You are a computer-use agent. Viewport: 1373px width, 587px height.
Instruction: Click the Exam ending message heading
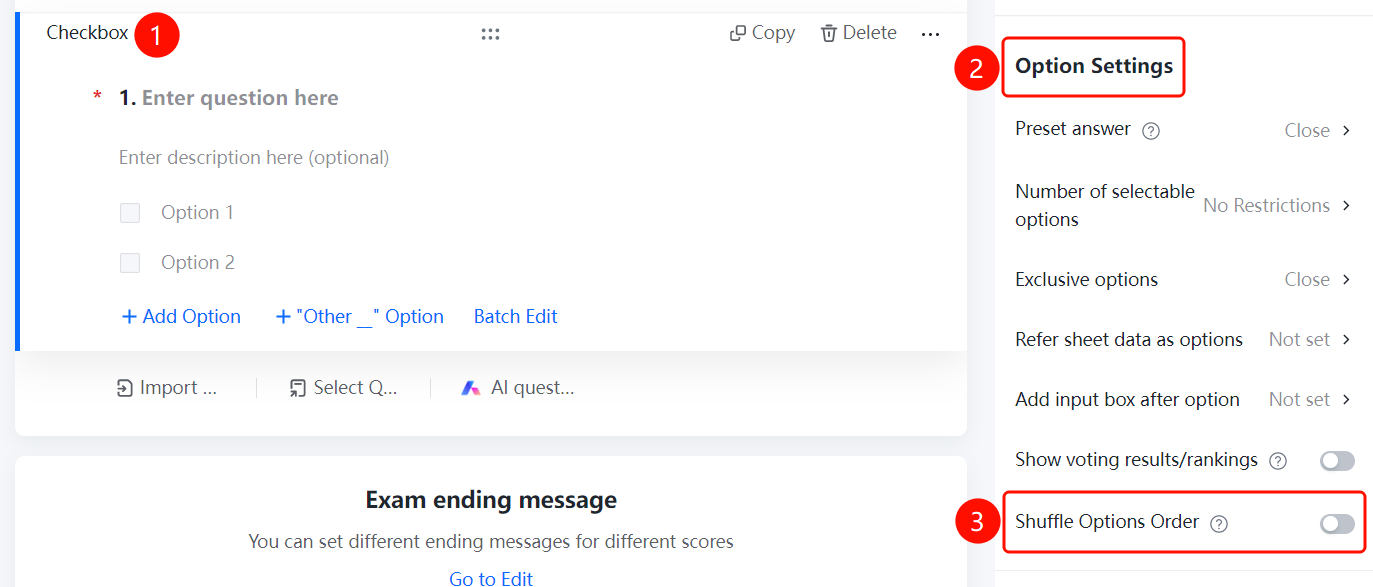coord(491,500)
